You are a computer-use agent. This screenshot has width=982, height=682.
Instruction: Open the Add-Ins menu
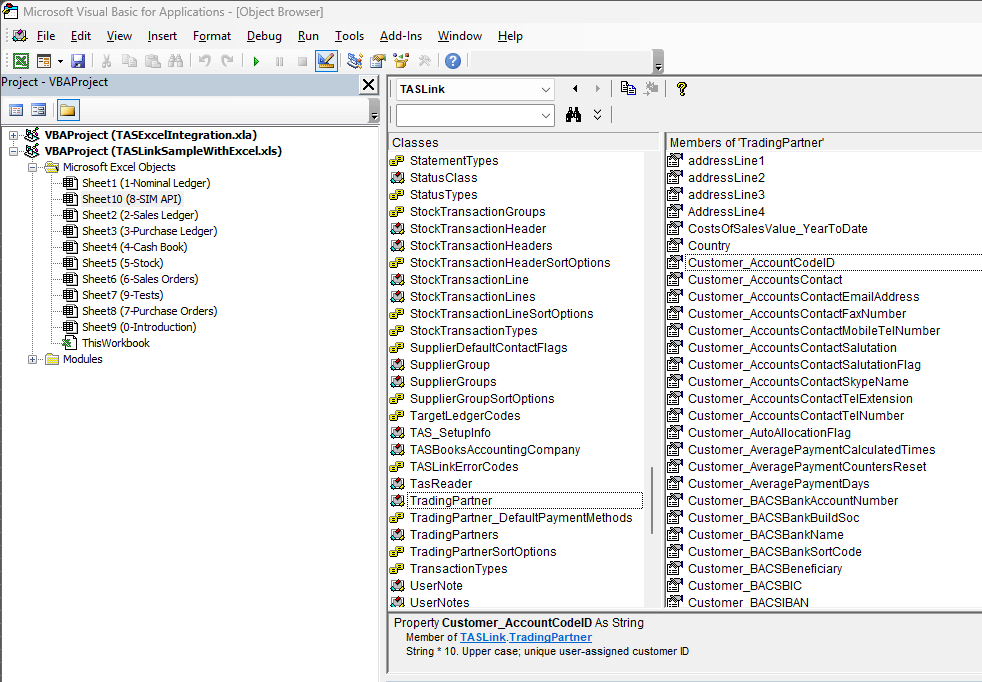[x=401, y=36]
